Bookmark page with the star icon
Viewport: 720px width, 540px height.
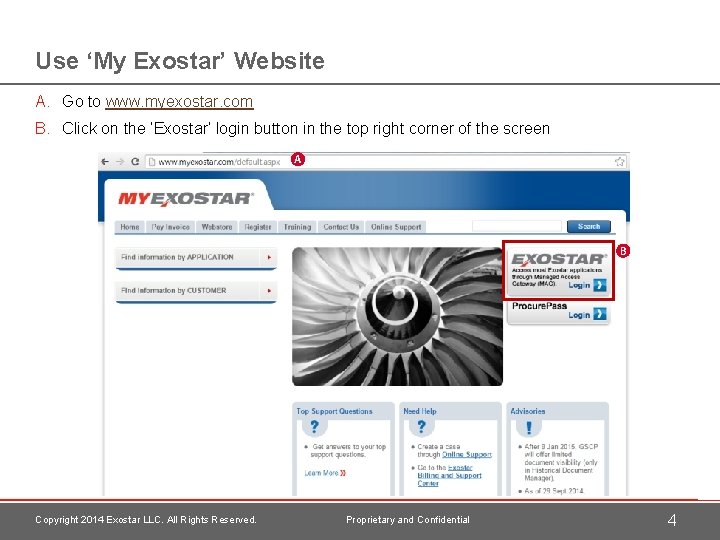pyautogui.click(x=619, y=162)
